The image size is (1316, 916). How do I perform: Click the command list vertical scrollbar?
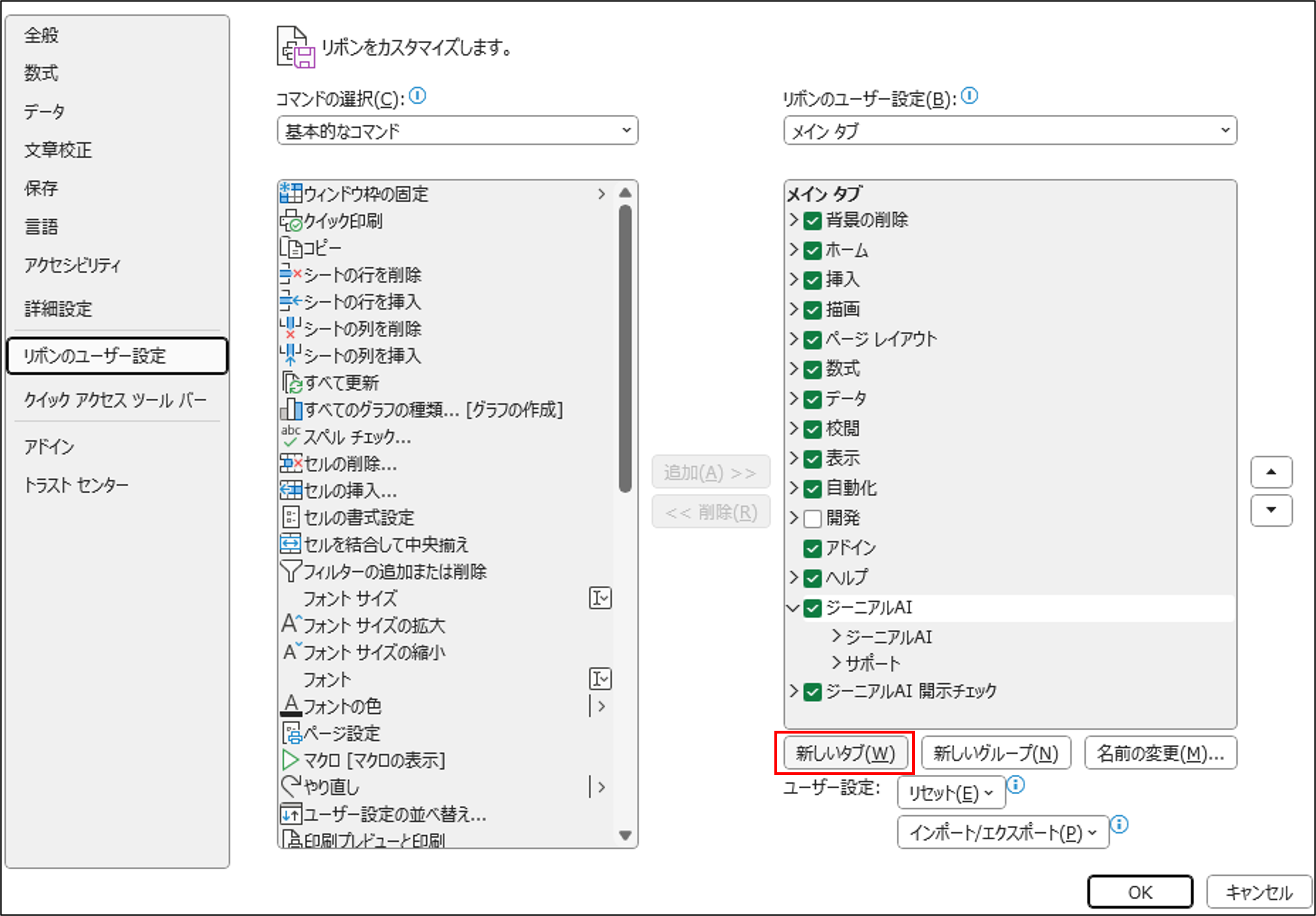tap(625, 348)
